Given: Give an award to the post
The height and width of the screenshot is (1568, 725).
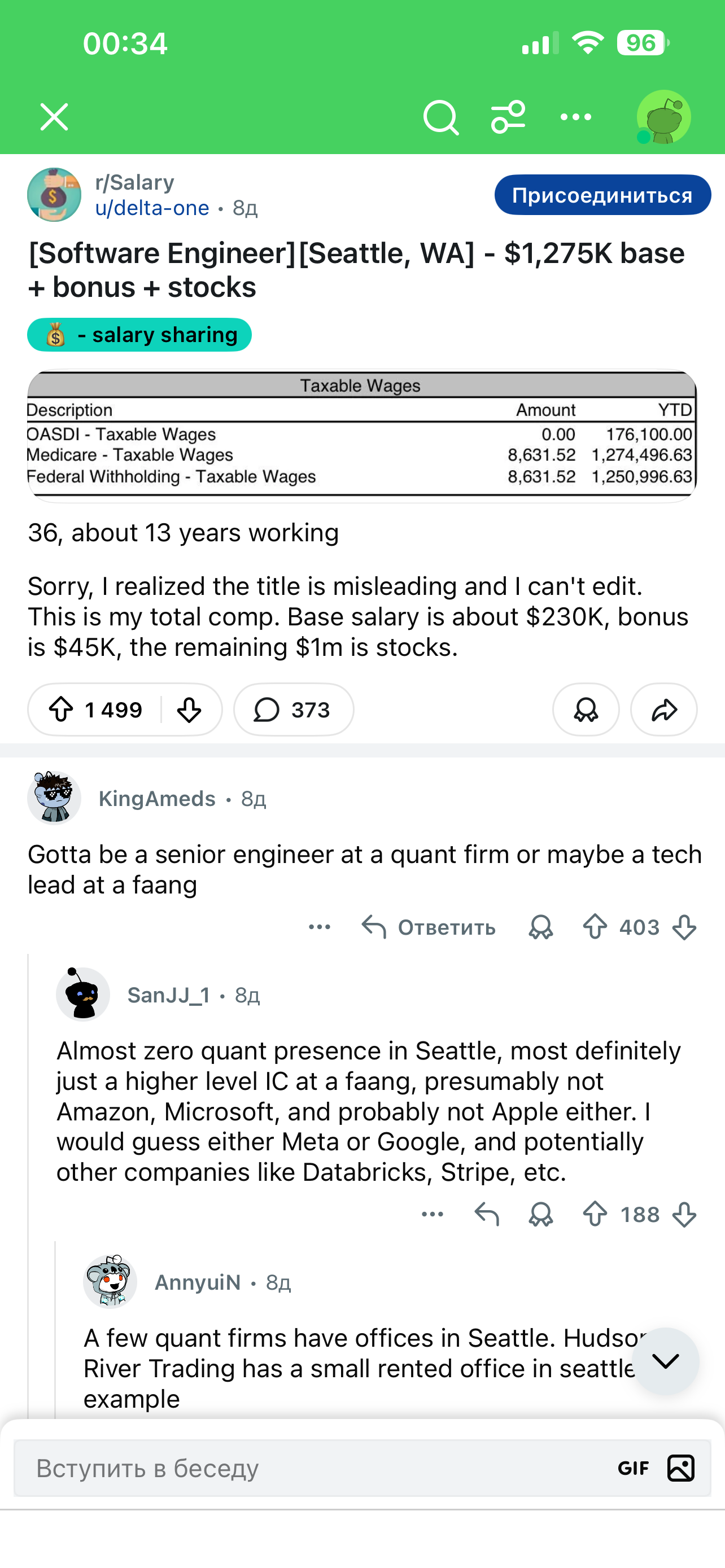Looking at the screenshot, I should pos(586,709).
